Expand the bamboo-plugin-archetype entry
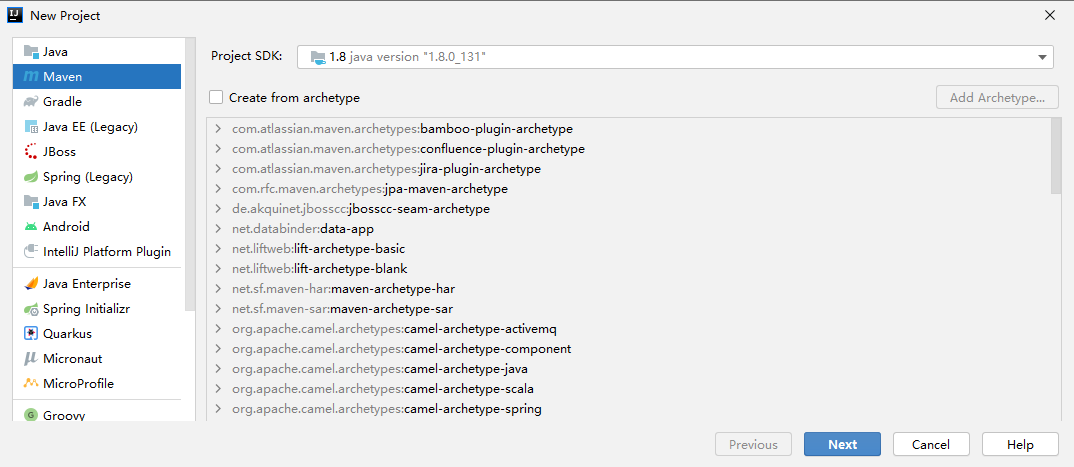Screen dimensions: 1074x467 [x=218, y=129]
